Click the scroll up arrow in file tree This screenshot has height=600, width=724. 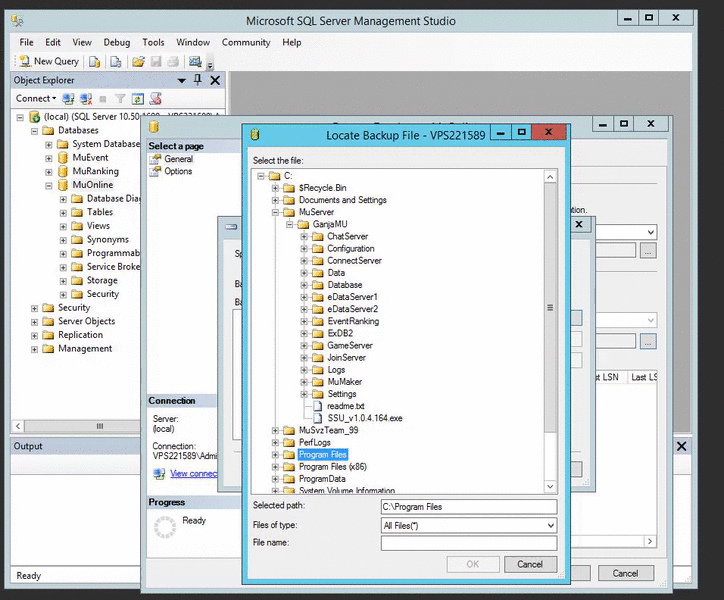click(x=550, y=177)
